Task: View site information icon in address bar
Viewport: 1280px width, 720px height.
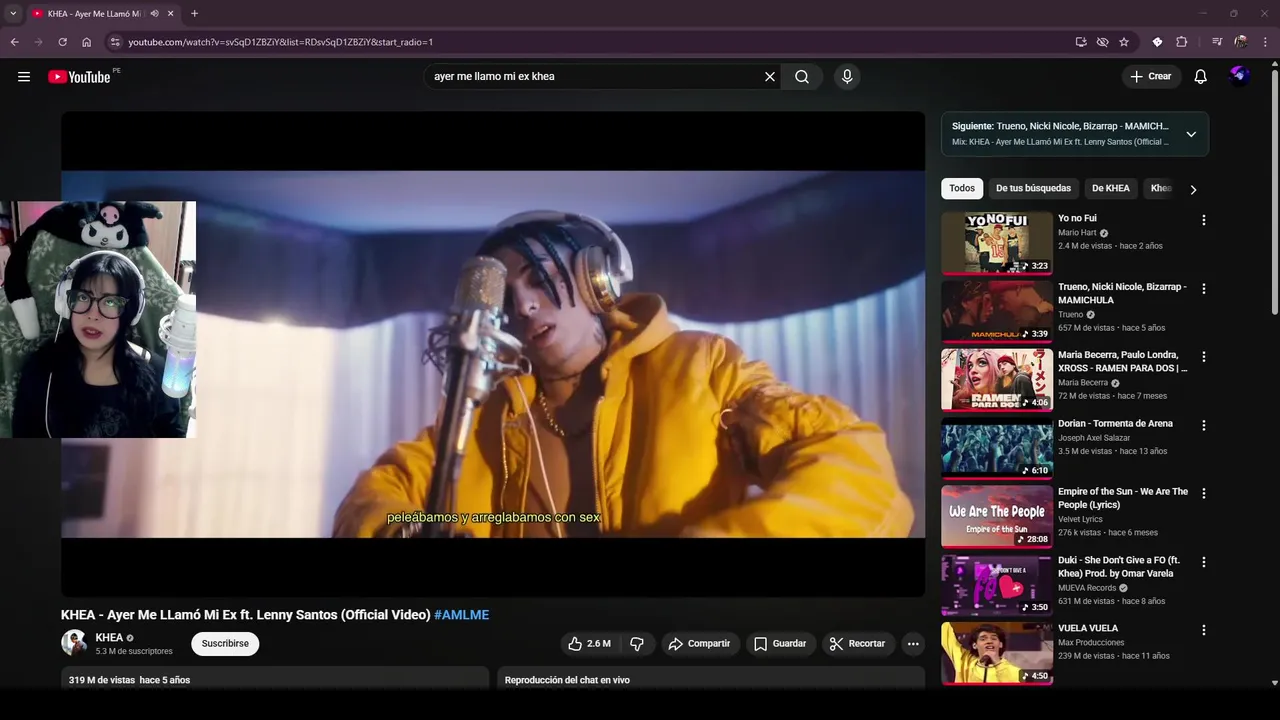Action: coord(115,42)
